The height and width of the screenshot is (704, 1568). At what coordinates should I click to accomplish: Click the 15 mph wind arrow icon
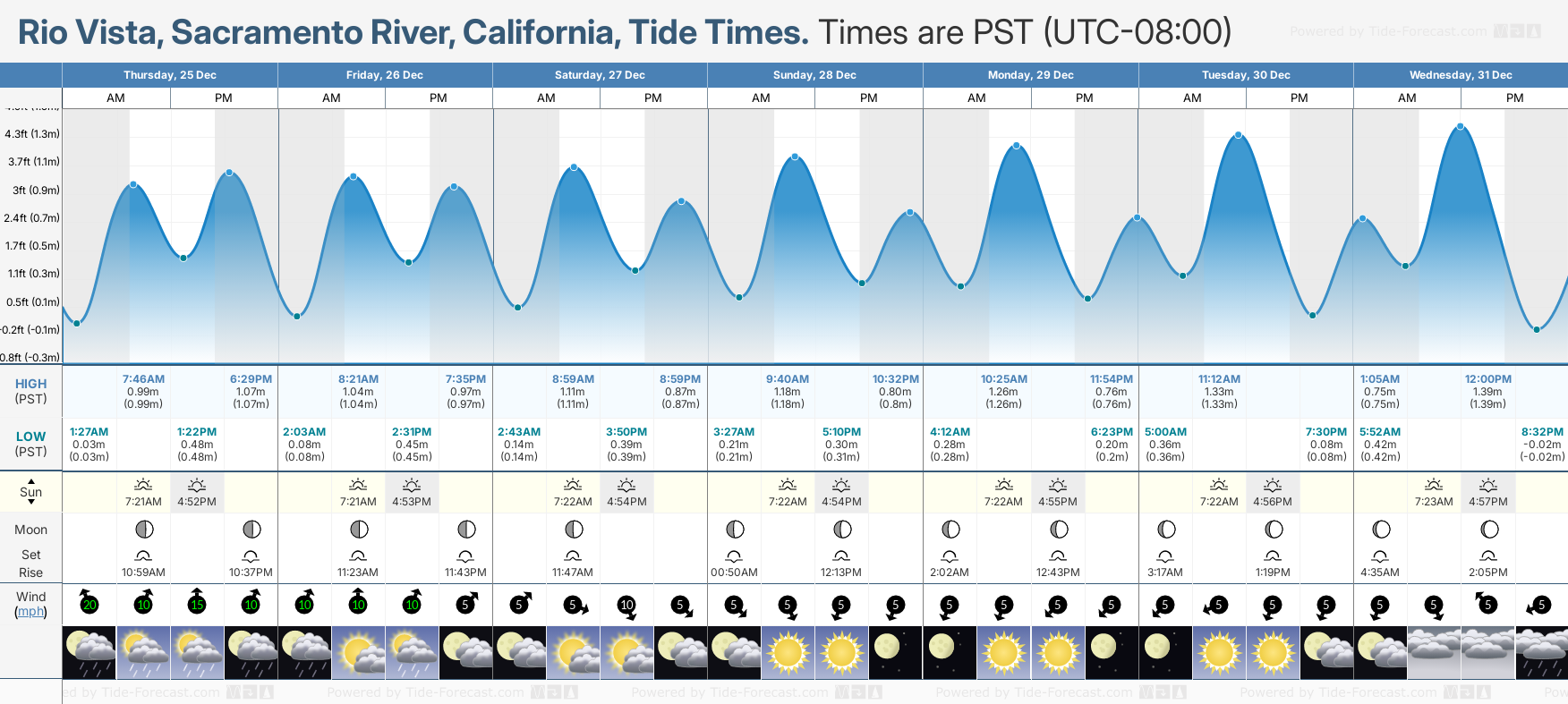tap(197, 604)
